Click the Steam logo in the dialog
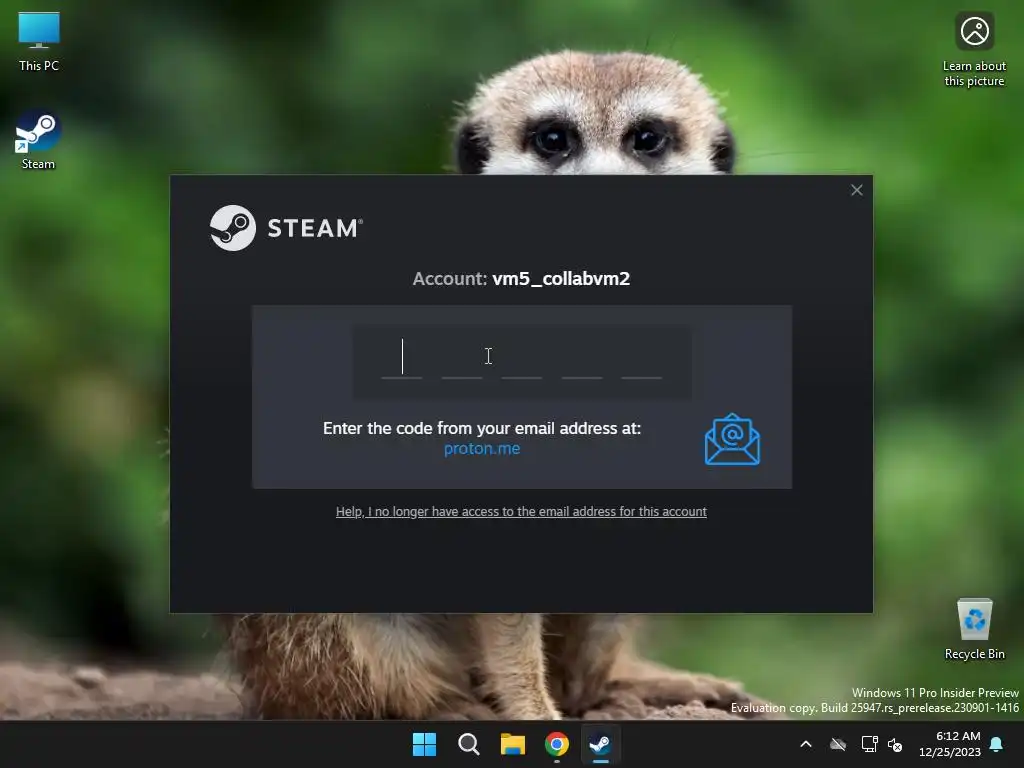This screenshot has width=1024, height=768. pos(286,228)
